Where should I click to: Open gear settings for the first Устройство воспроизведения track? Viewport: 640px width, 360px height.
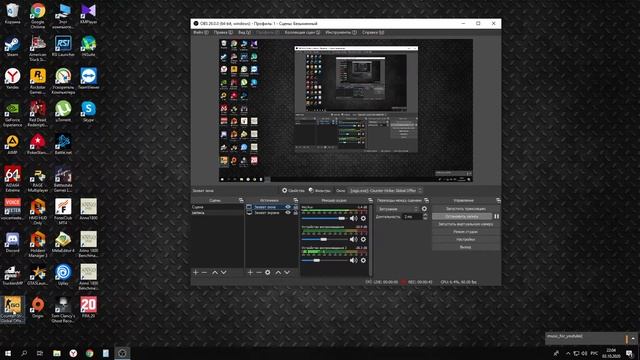click(x=363, y=239)
